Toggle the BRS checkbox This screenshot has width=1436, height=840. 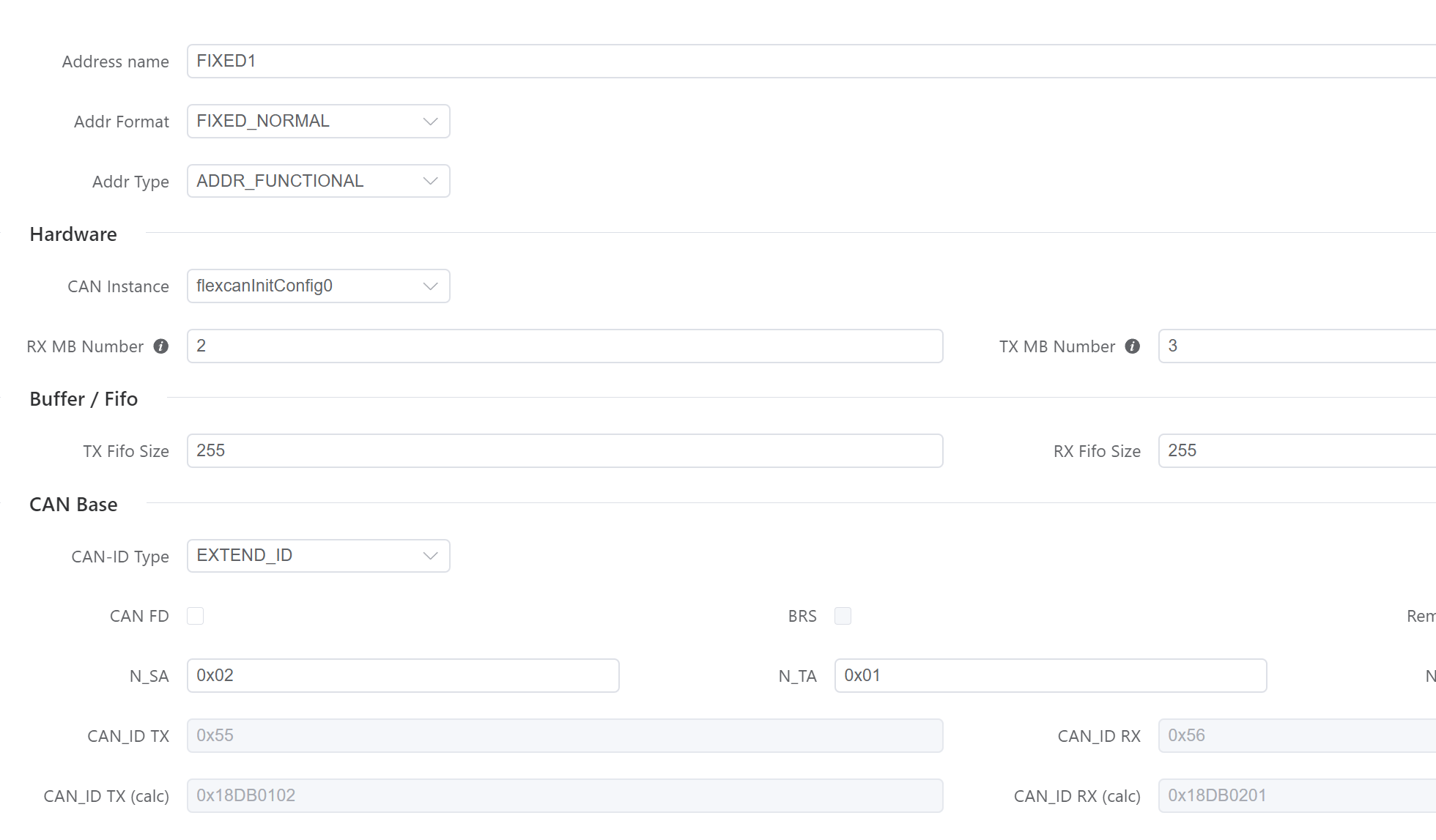coord(843,616)
